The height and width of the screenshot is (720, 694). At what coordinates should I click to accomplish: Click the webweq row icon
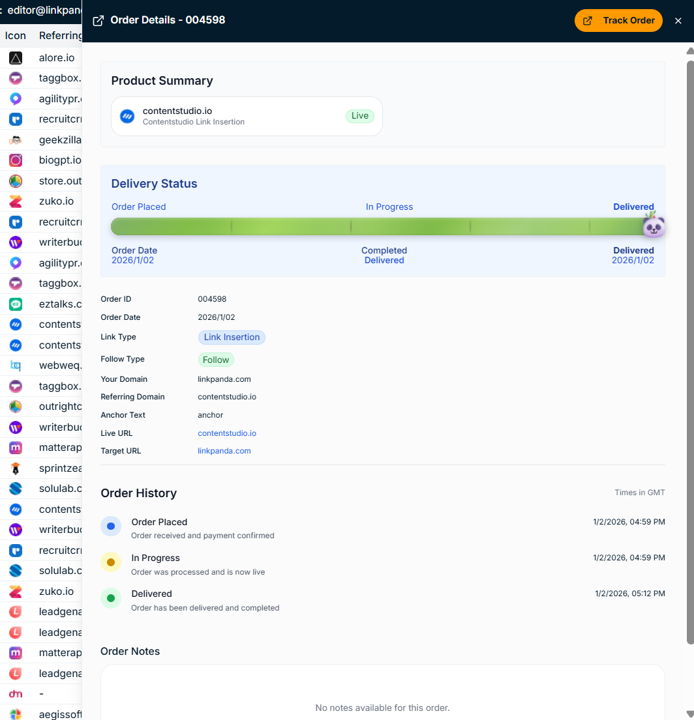coord(16,366)
